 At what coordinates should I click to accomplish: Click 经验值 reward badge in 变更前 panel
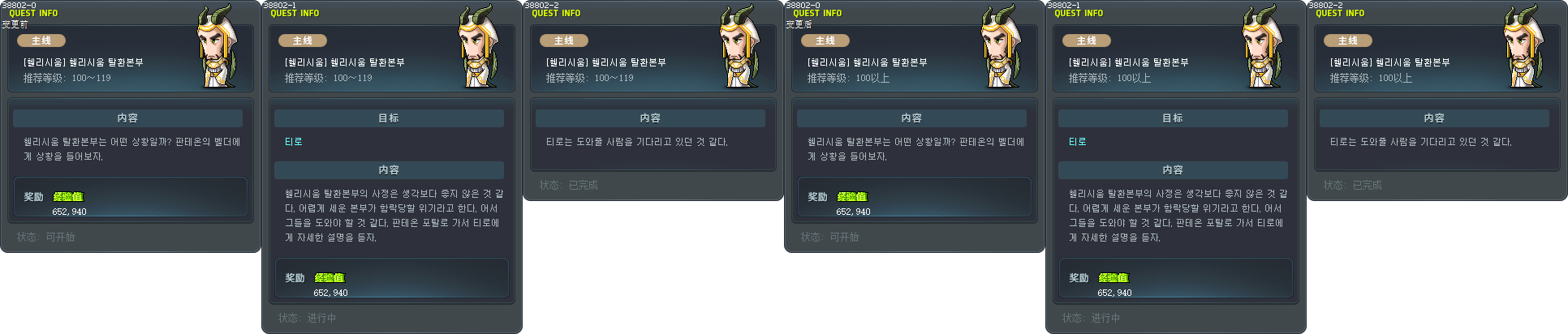pos(68,197)
